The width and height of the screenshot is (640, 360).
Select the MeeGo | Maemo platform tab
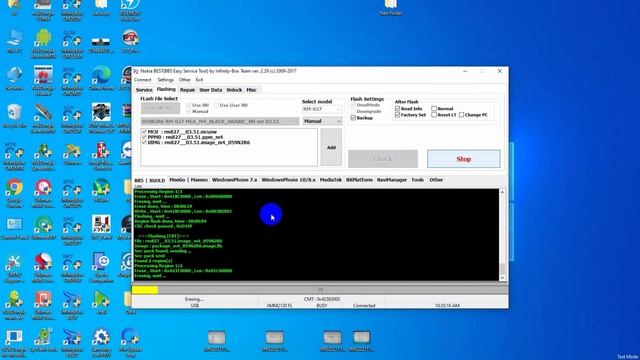pyautogui.click(x=188, y=180)
